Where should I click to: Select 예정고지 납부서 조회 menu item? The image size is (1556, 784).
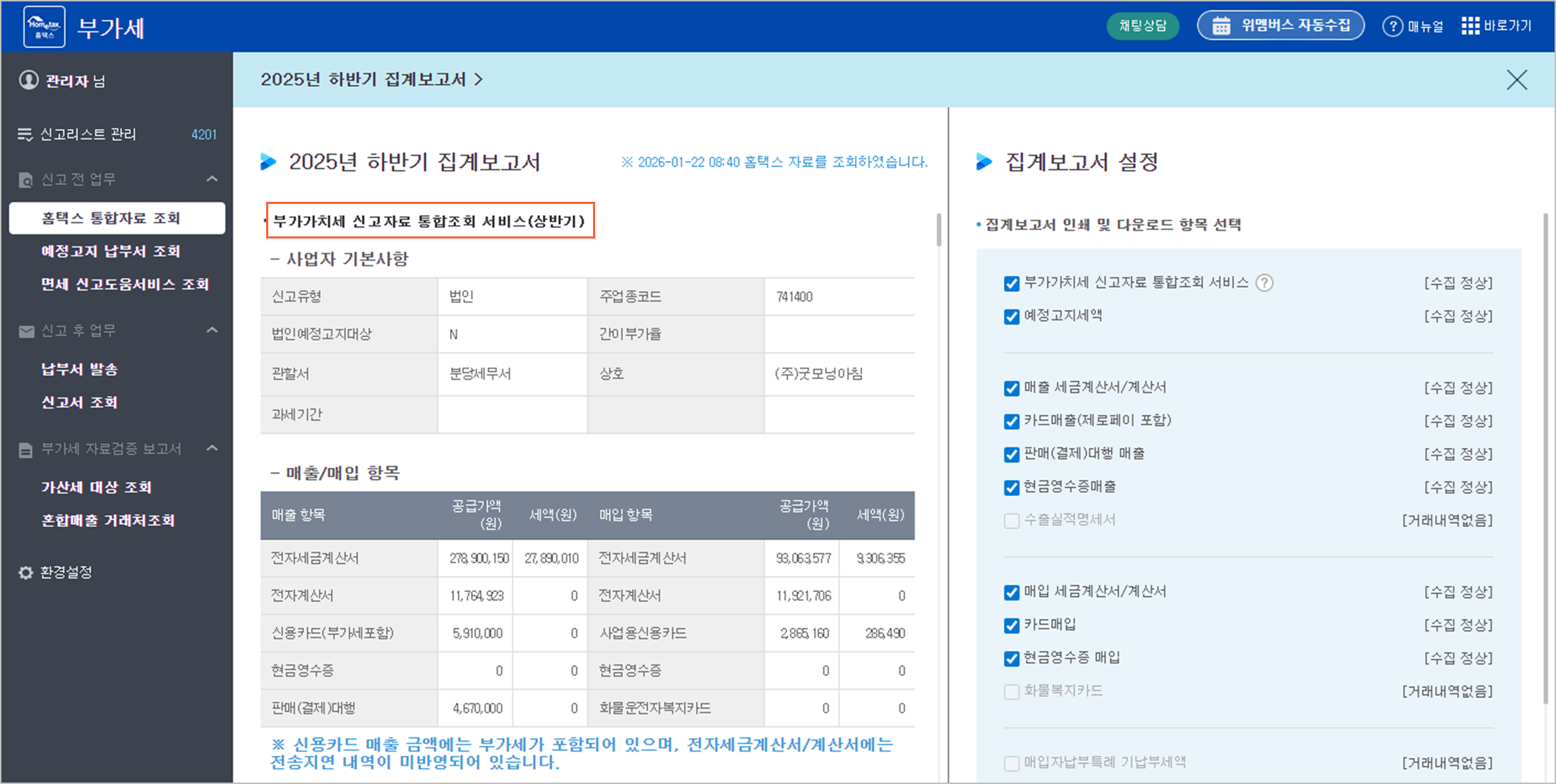[x=111, y=251]
